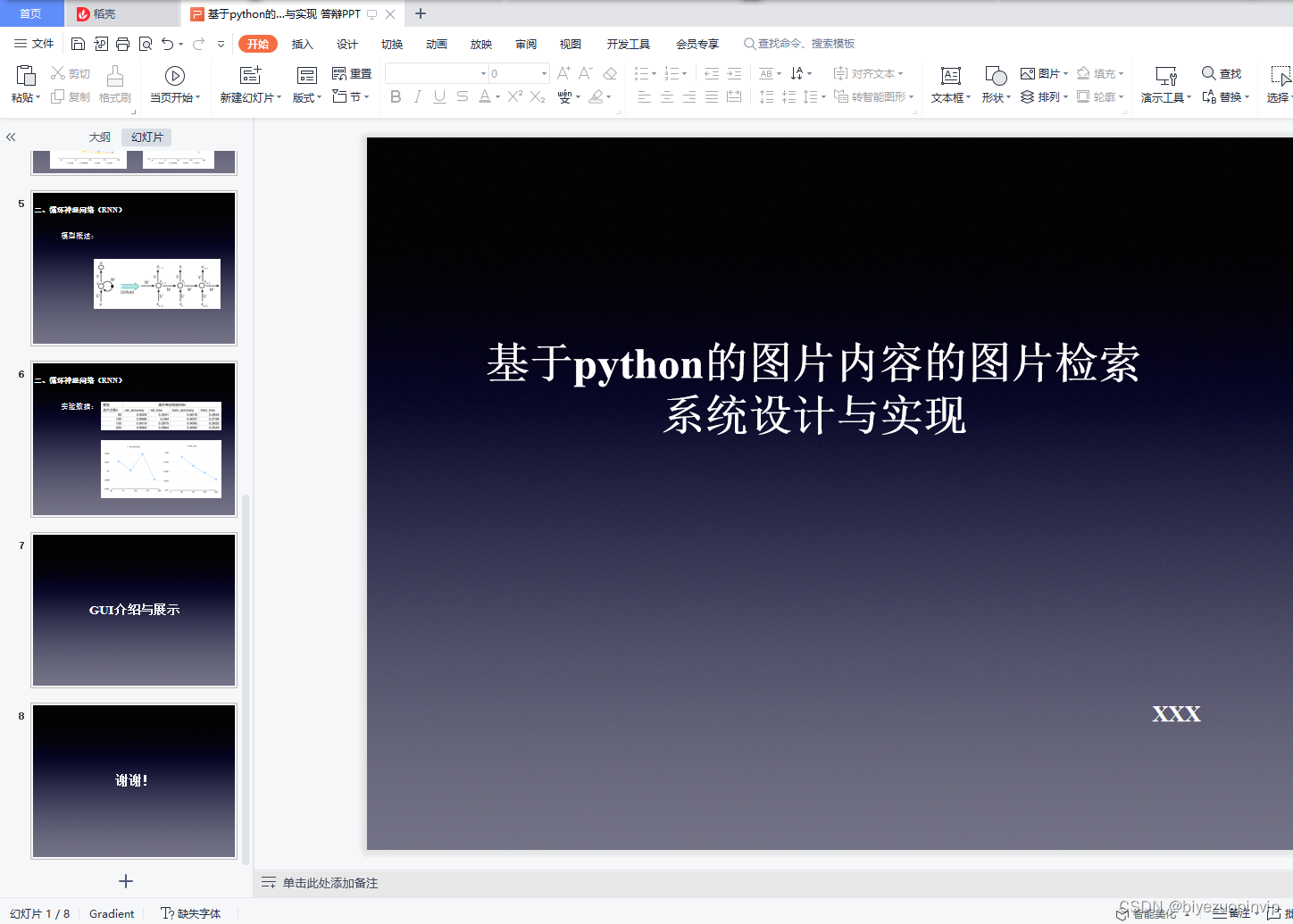Click the Paste clipboard icon

[26, 76]
